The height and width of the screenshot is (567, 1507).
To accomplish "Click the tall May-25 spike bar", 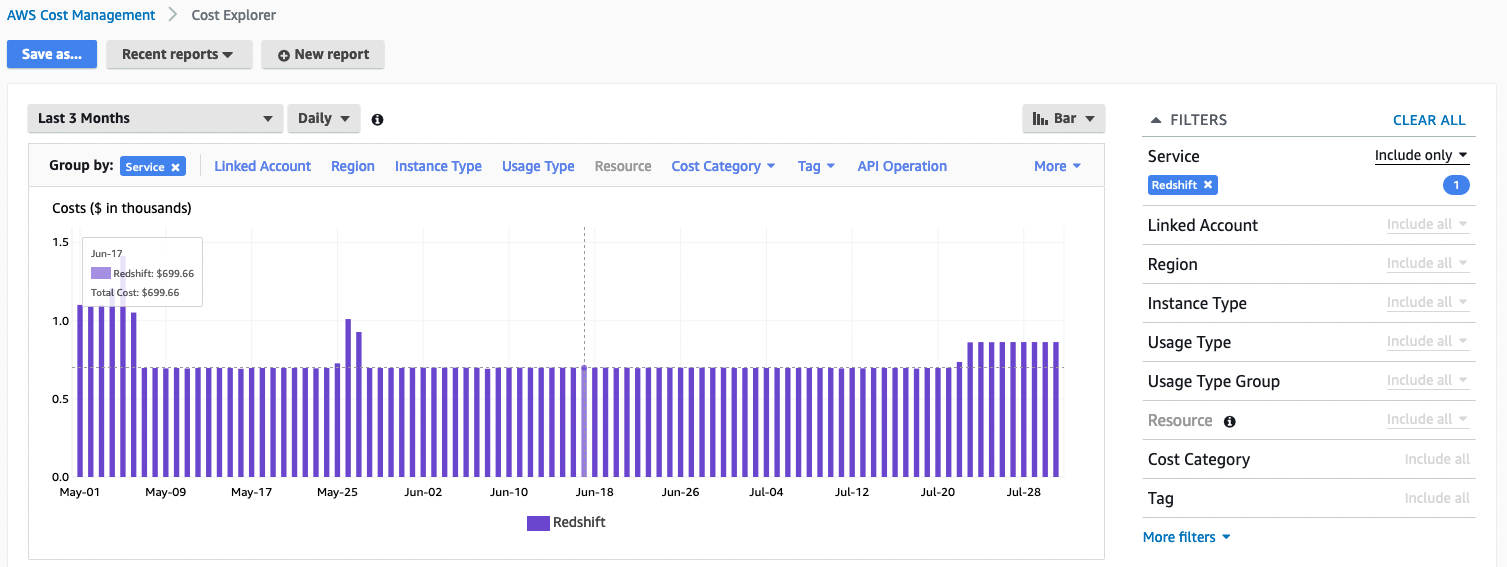I will (x=348, y=397).
